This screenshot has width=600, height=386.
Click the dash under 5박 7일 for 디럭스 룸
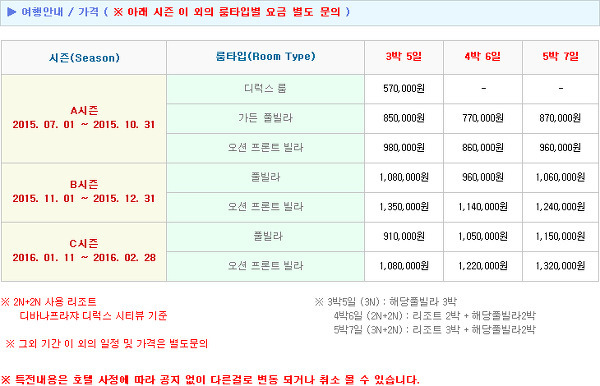(561, 89)
